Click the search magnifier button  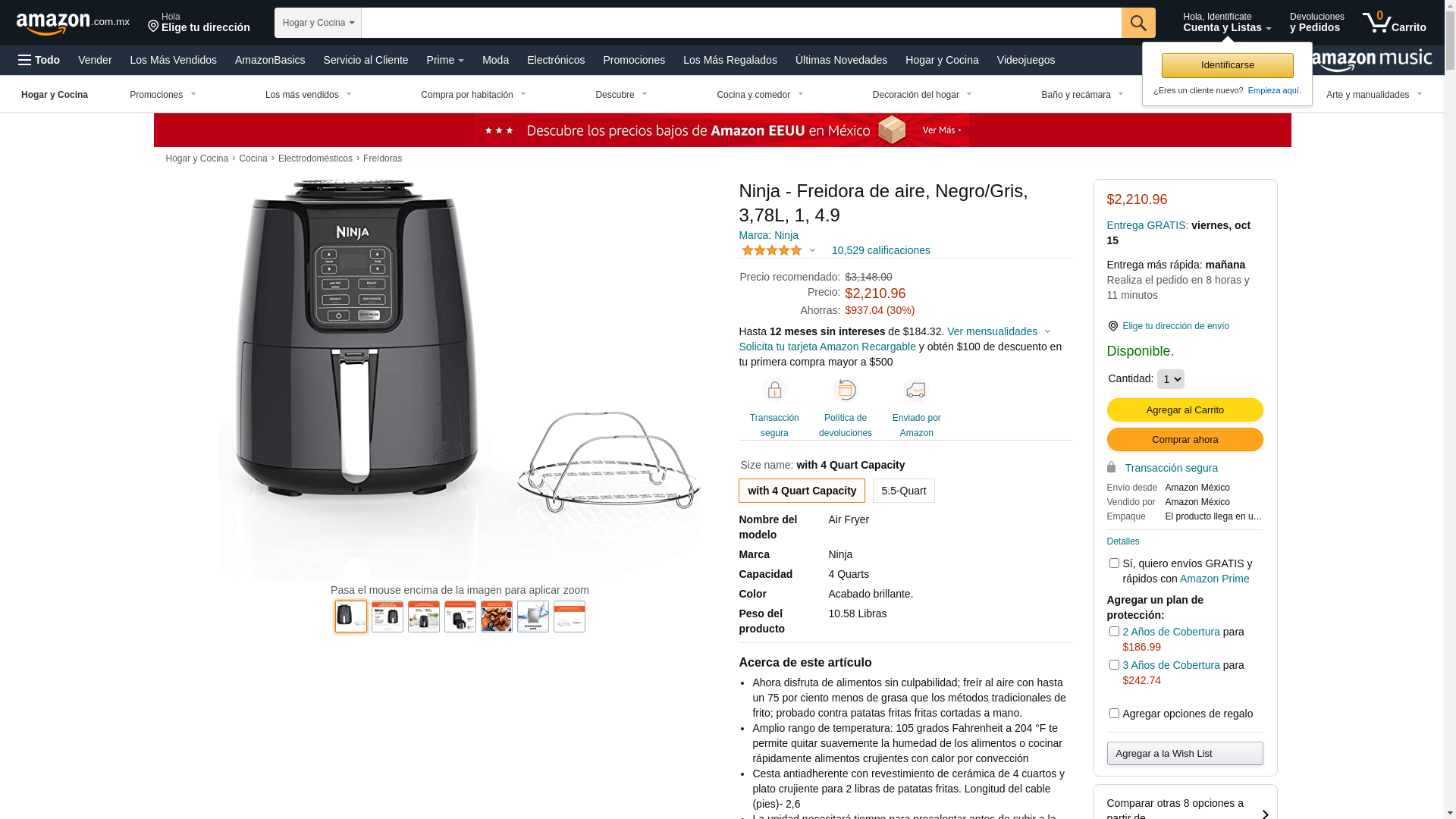(x=1138, y=23)
